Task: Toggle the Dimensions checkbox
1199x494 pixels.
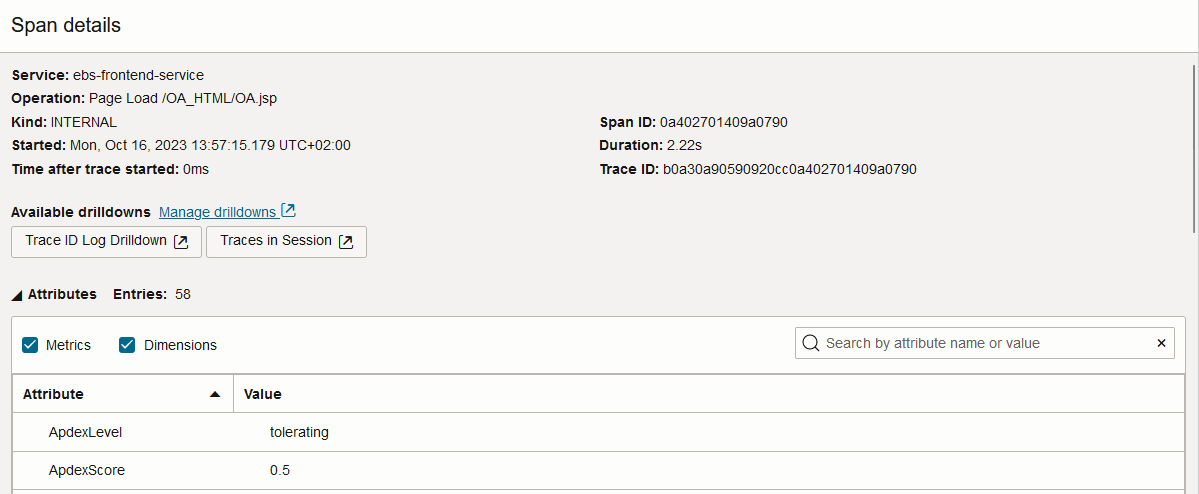Action: point(127,345)
